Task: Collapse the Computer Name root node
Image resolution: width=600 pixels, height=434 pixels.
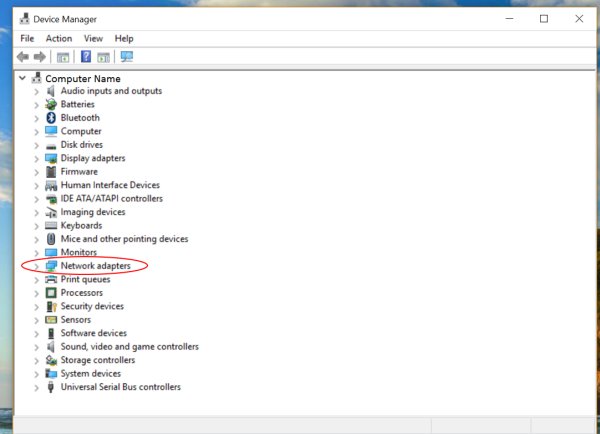Action: [22, 78]
